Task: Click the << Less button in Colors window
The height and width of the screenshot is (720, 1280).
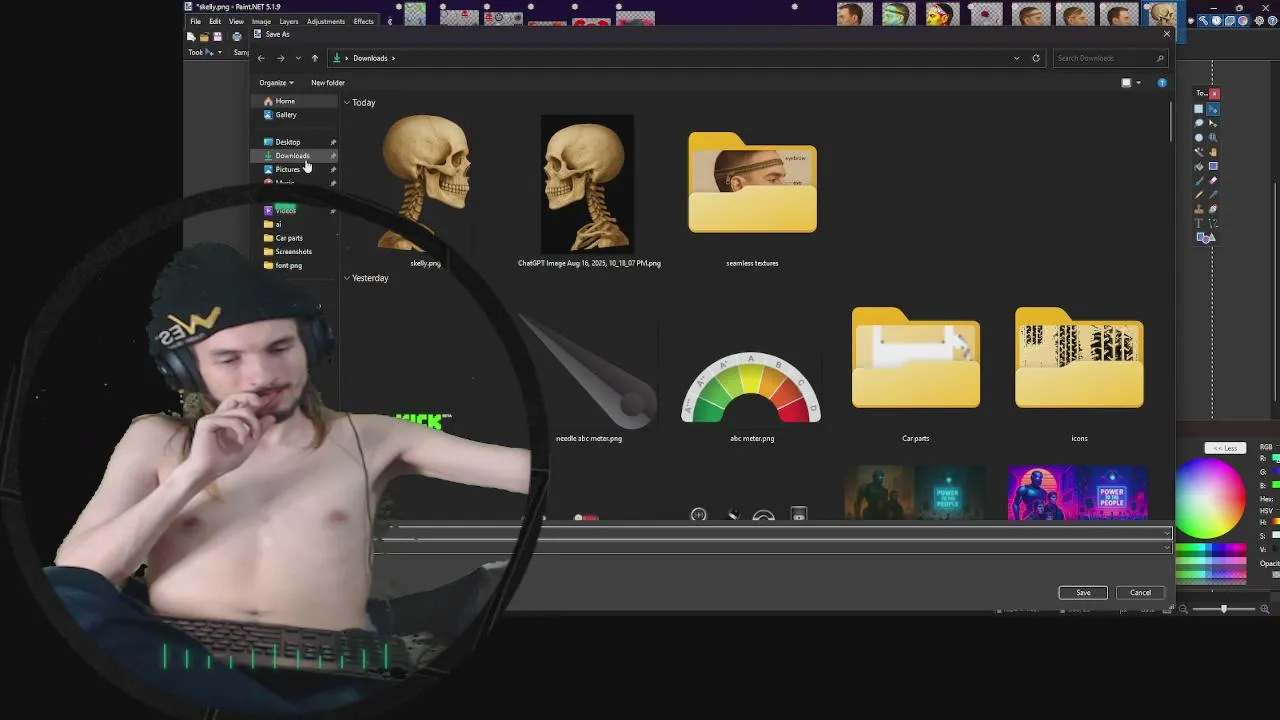Action: tap(1226, 448)
